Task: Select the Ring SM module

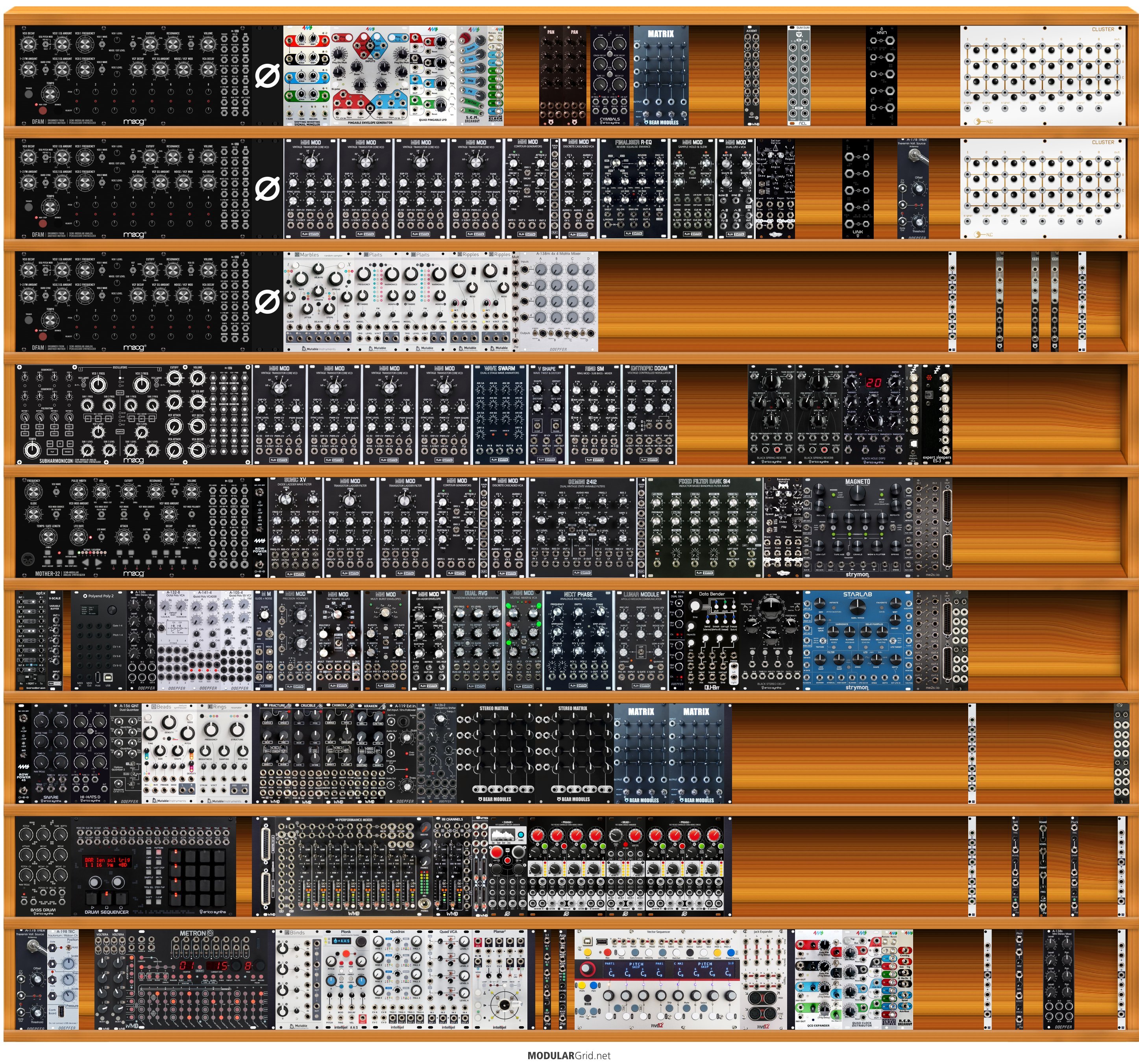Action: (x=594, y=414)
